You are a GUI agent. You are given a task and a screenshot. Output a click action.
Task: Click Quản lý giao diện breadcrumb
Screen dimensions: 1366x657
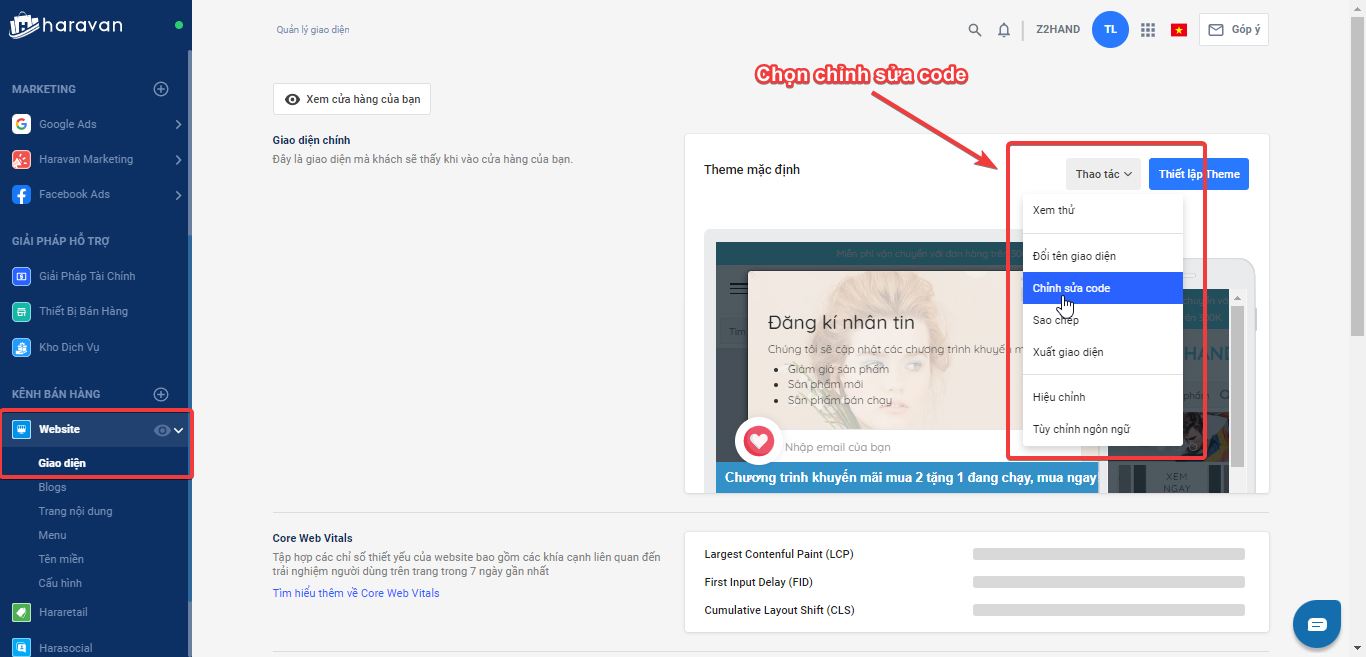point(313,30)
